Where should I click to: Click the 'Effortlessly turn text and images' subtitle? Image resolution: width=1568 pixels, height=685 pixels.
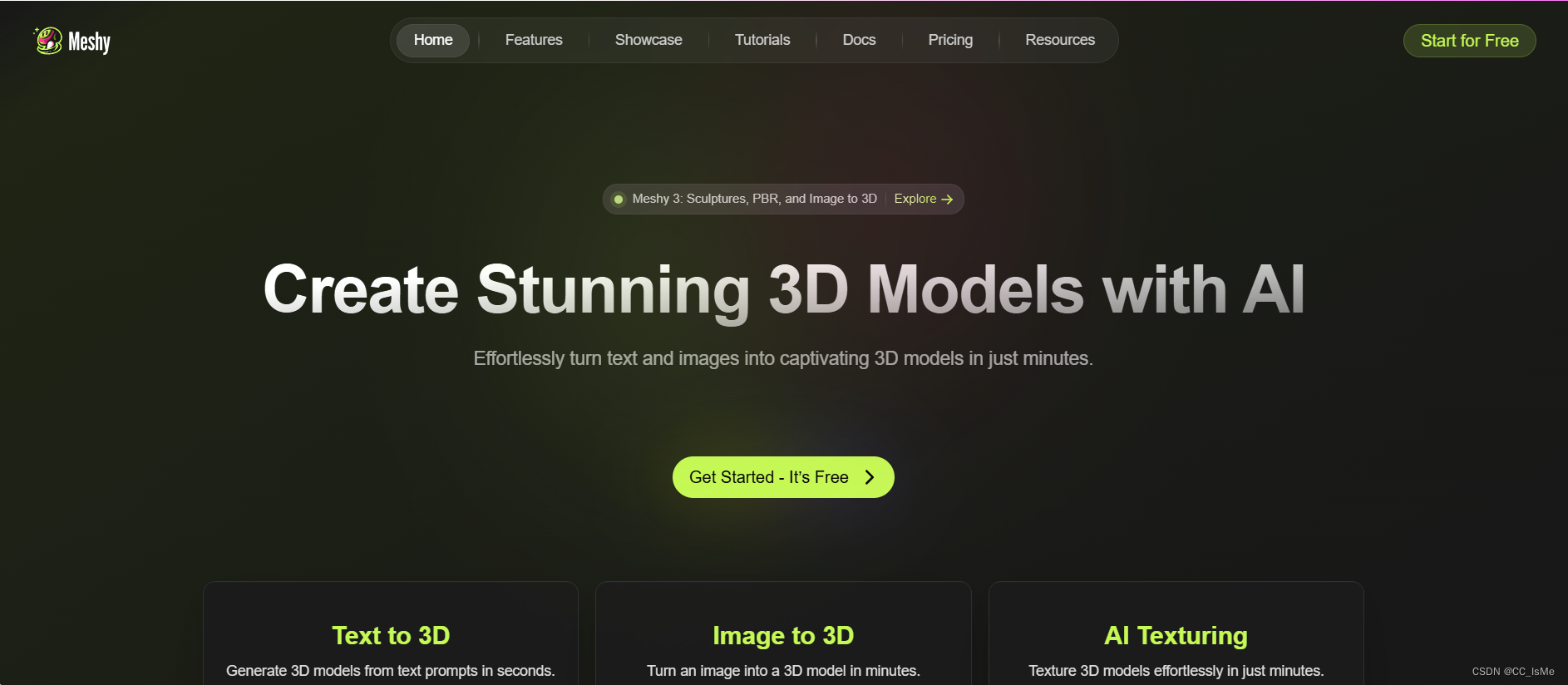click(x=783, y=358)
